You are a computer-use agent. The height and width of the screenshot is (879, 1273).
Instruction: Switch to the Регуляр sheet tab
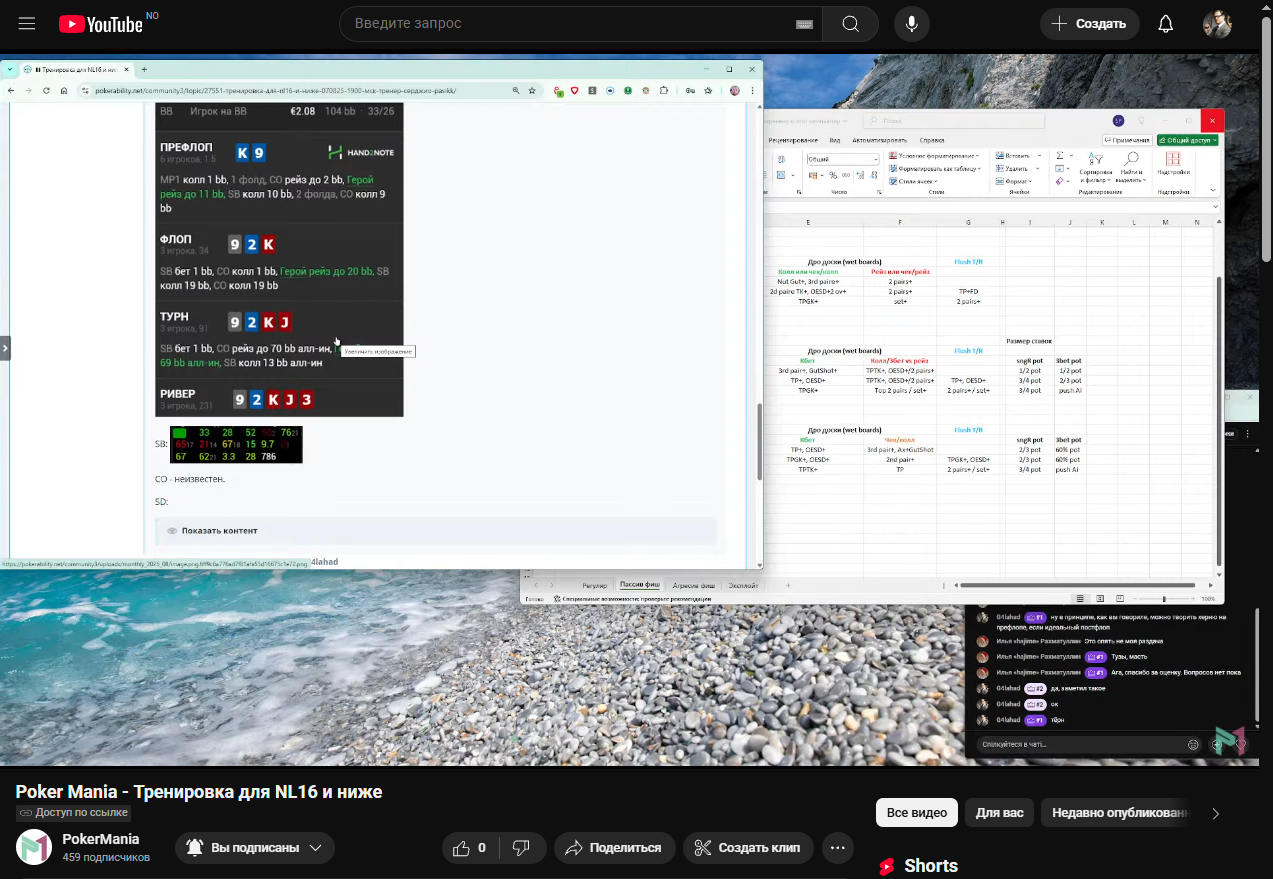[595, 584]
